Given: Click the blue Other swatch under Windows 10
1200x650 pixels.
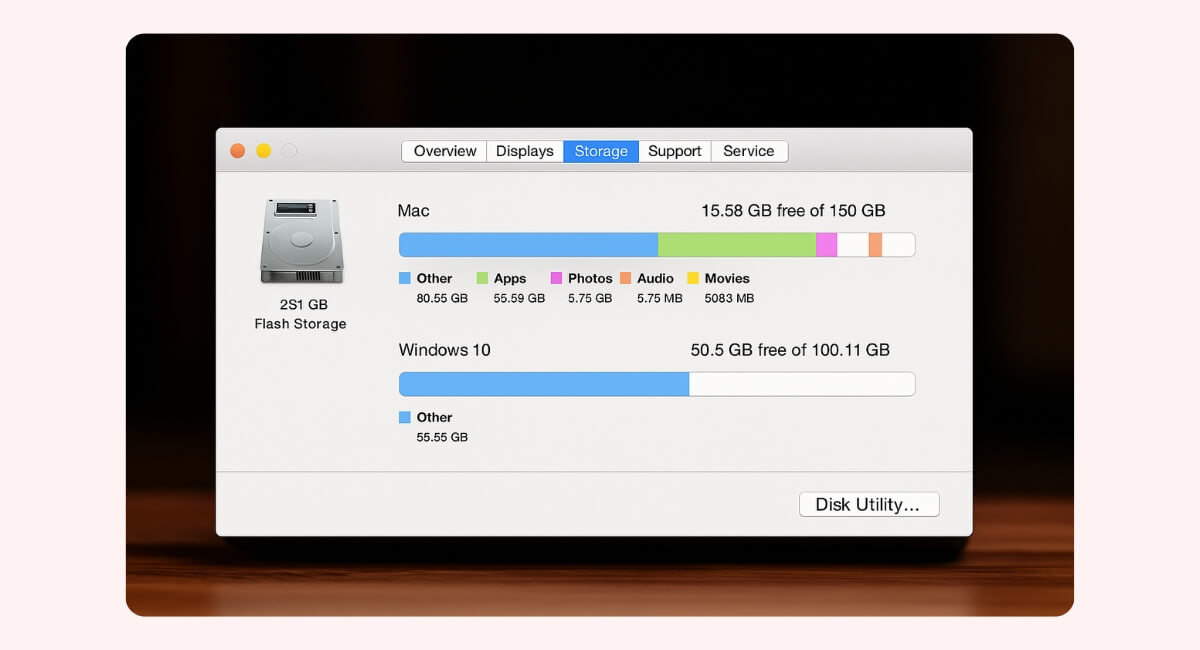Looking at the screenshot, I should pos(405,417).
